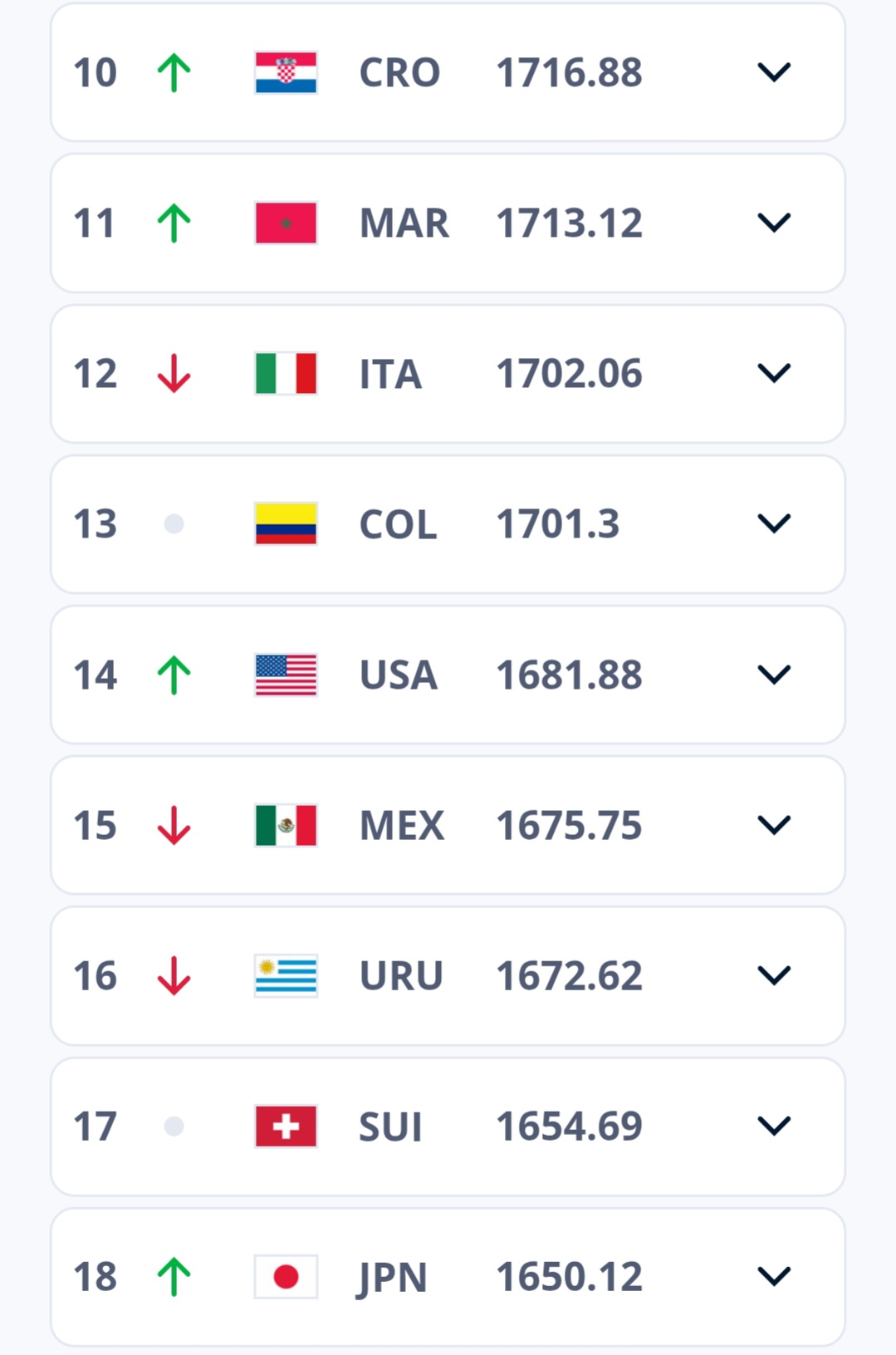Expand the CRO ranking row chevron

tap(774, 72)
